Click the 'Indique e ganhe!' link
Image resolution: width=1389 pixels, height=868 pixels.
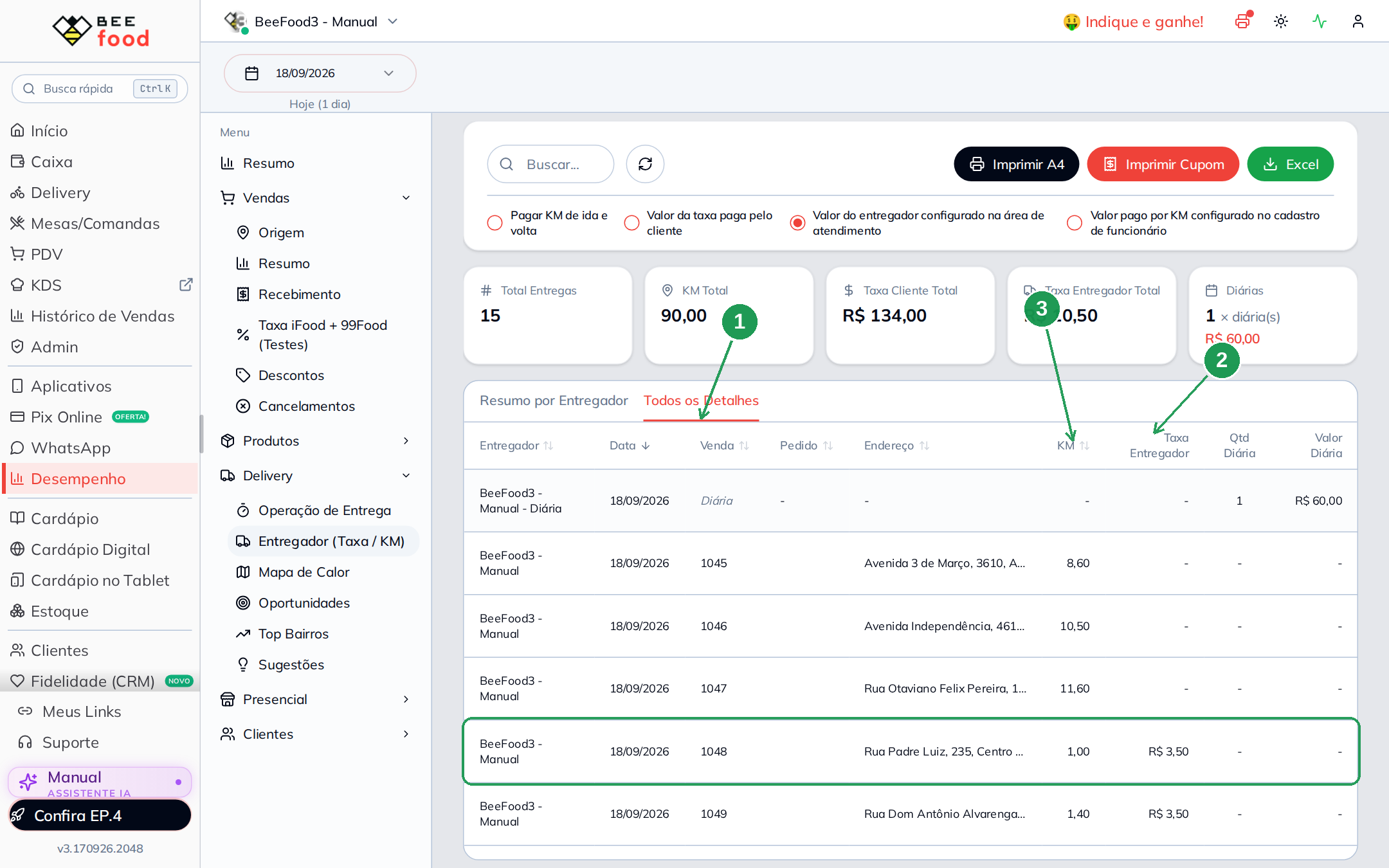click(1133, 22)
